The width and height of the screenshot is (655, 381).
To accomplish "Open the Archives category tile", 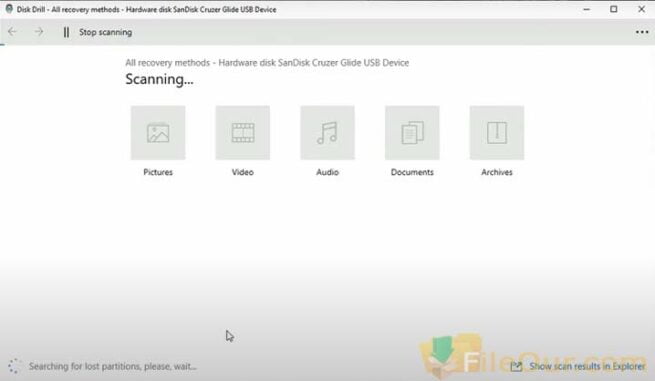I will [497, 133].
